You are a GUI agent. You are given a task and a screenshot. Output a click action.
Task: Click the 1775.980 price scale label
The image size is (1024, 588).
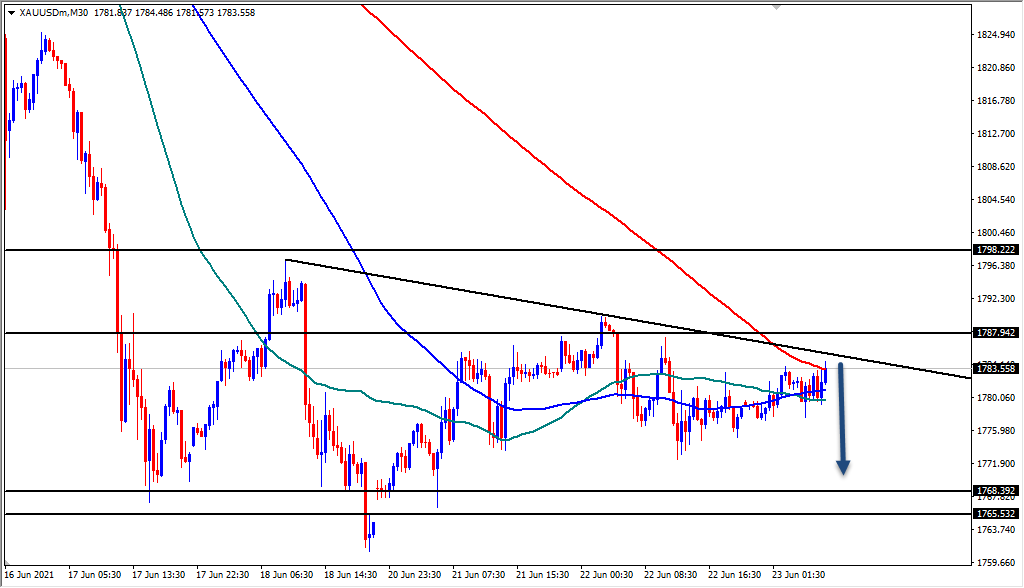[996, 431]
